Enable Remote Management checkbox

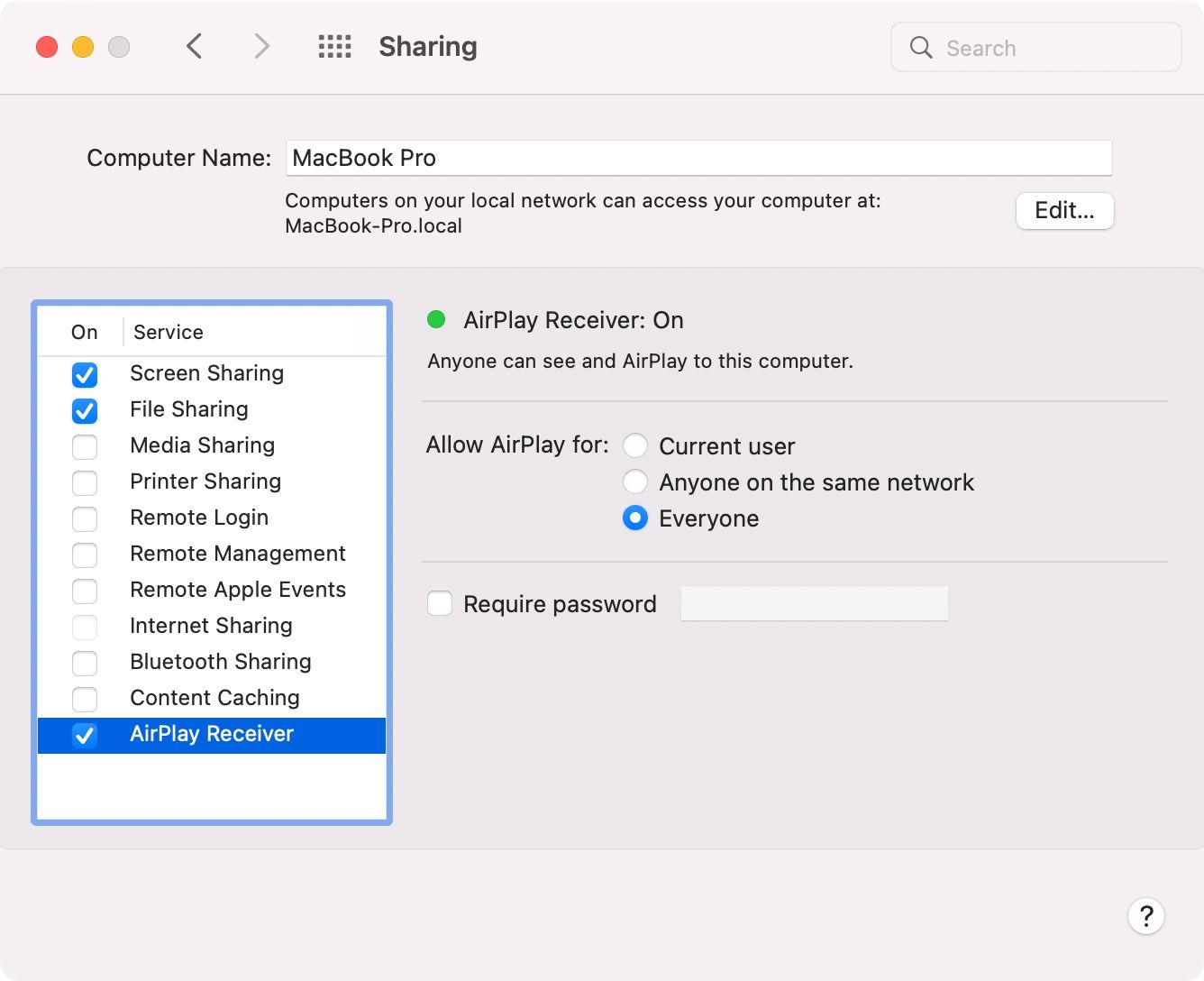(x=85, y=555)
